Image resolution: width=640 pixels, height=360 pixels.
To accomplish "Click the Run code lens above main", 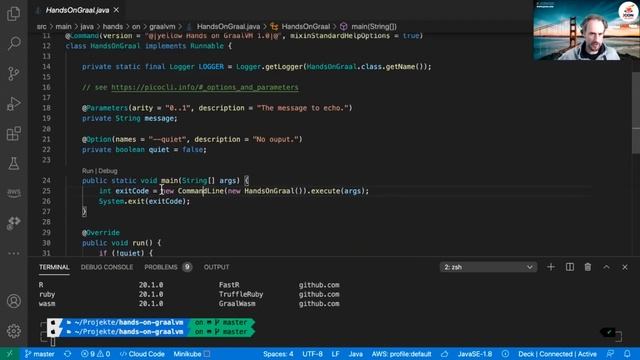I will (87, 171).
